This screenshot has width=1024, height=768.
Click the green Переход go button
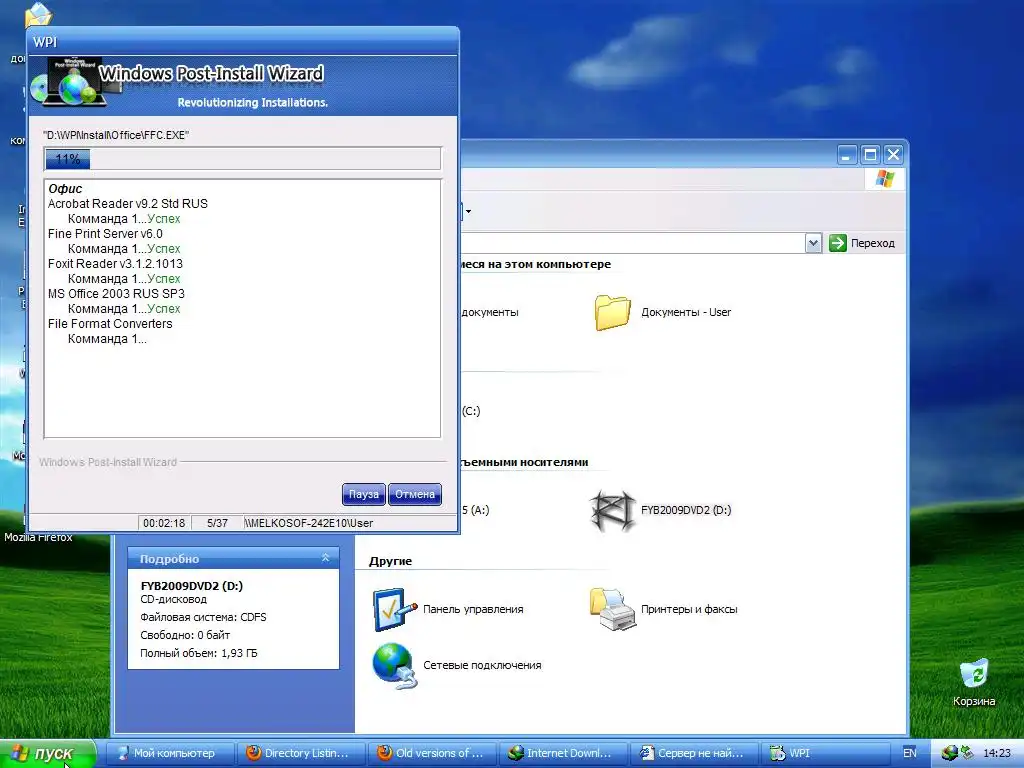(x=862, y=243)
